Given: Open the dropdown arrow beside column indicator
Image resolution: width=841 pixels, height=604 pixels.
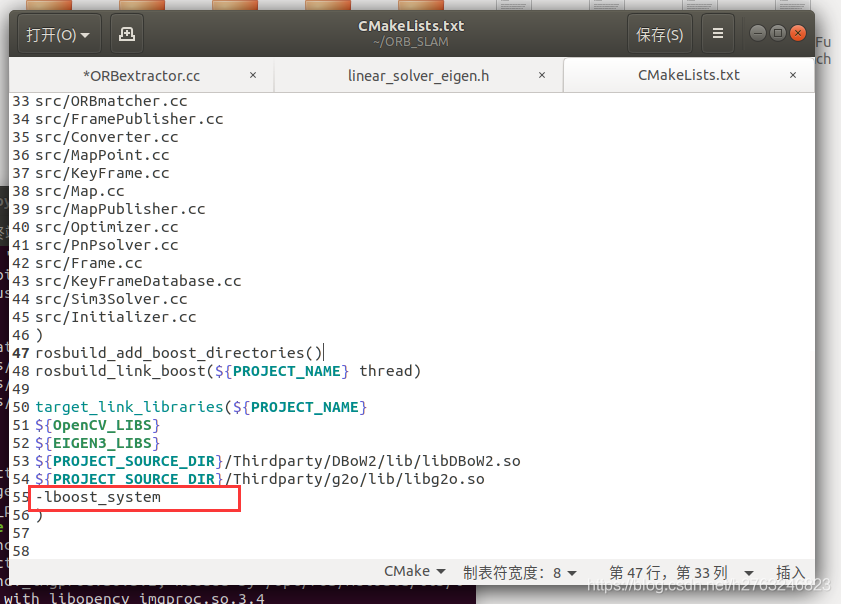Looking at the screenshot, I should (749, 573).
